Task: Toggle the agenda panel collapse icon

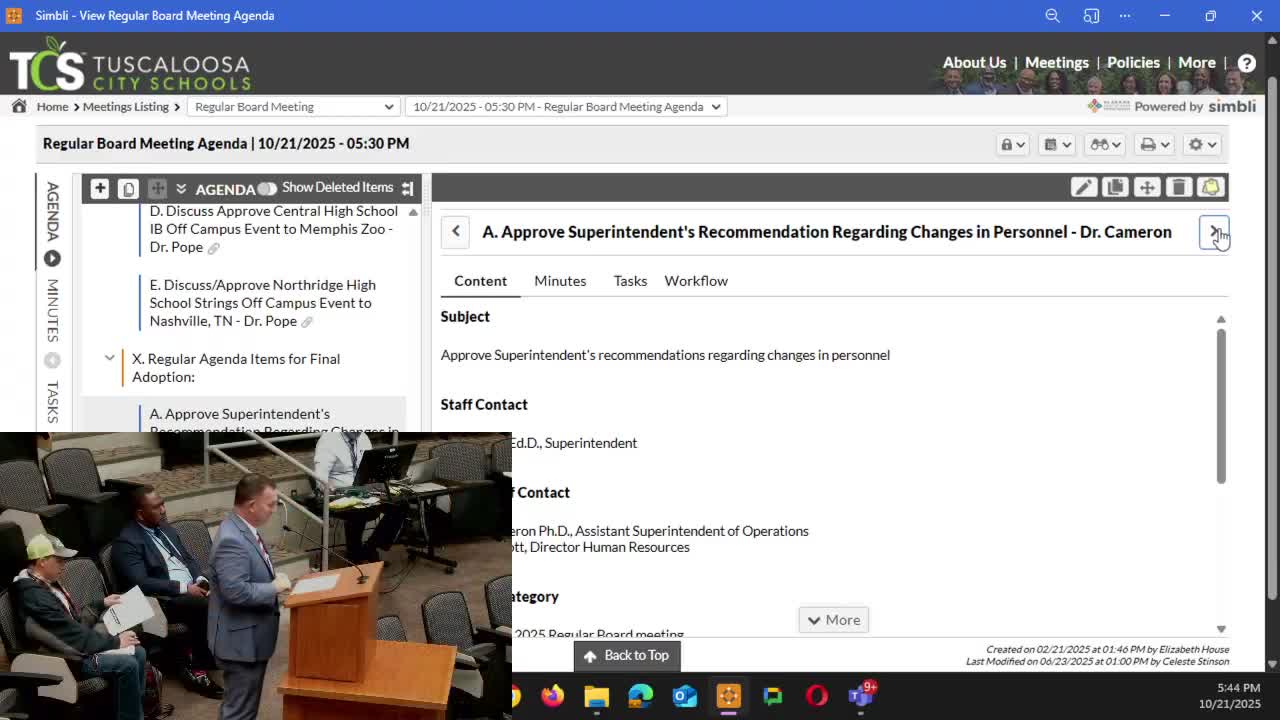Action: pyautogui.click(x=407, y=188)
